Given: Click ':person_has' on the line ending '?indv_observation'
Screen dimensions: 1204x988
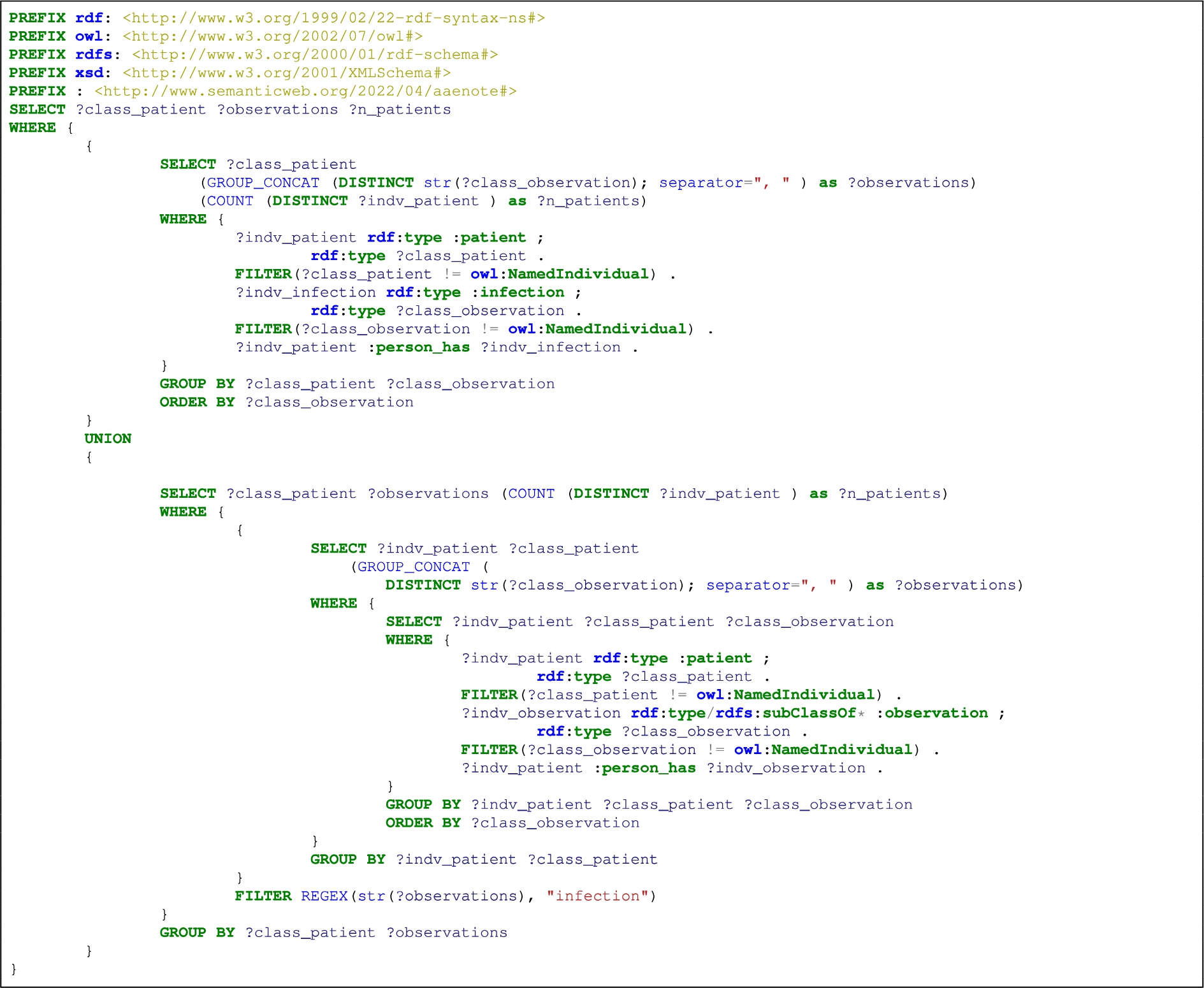Looking at the screenshot, I should 644,768.
